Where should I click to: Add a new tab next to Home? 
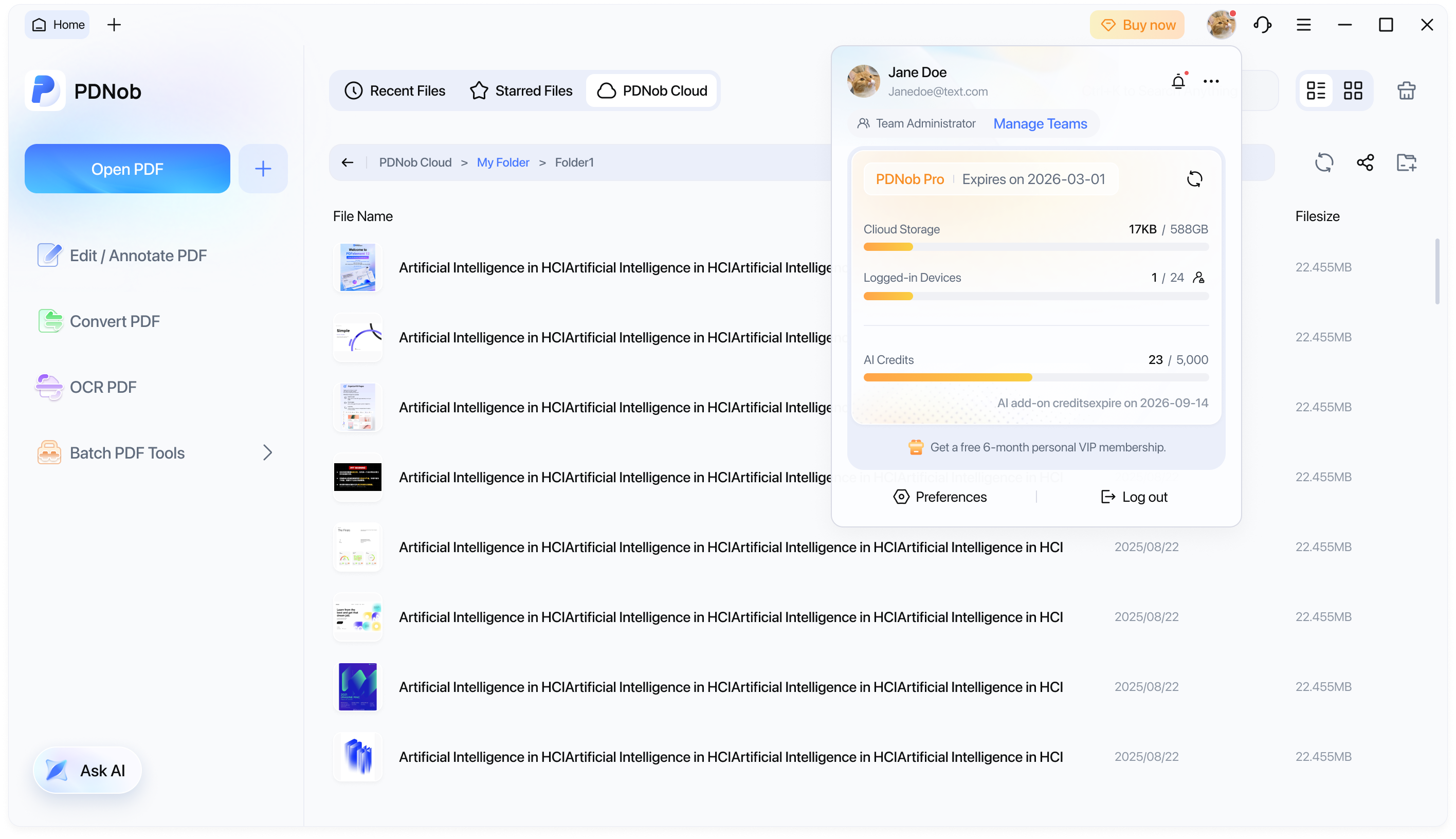[114, 25]
